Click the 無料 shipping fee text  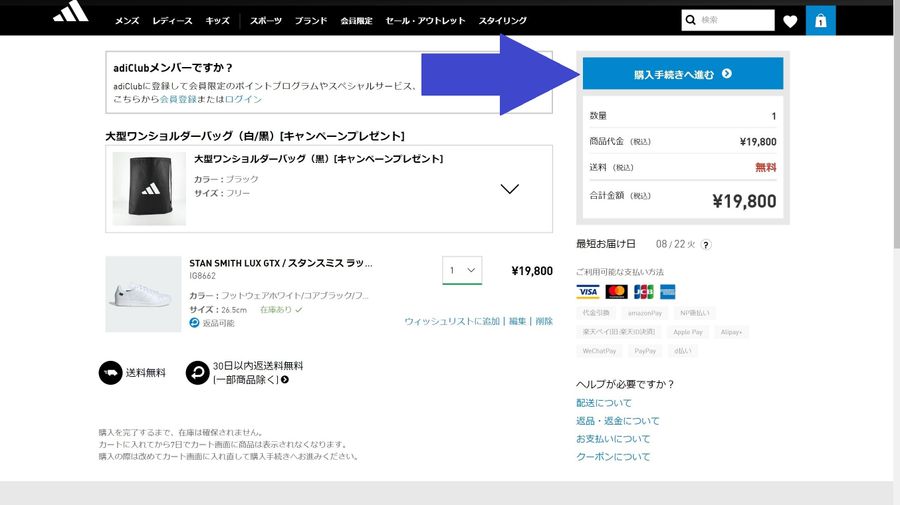pos(766,168)
